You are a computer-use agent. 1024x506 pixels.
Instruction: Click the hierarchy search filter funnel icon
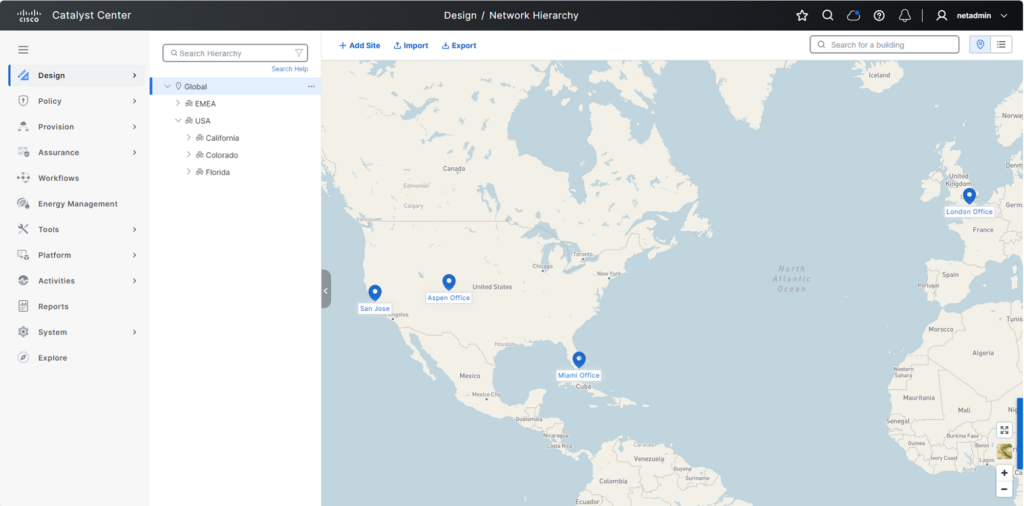299,53
